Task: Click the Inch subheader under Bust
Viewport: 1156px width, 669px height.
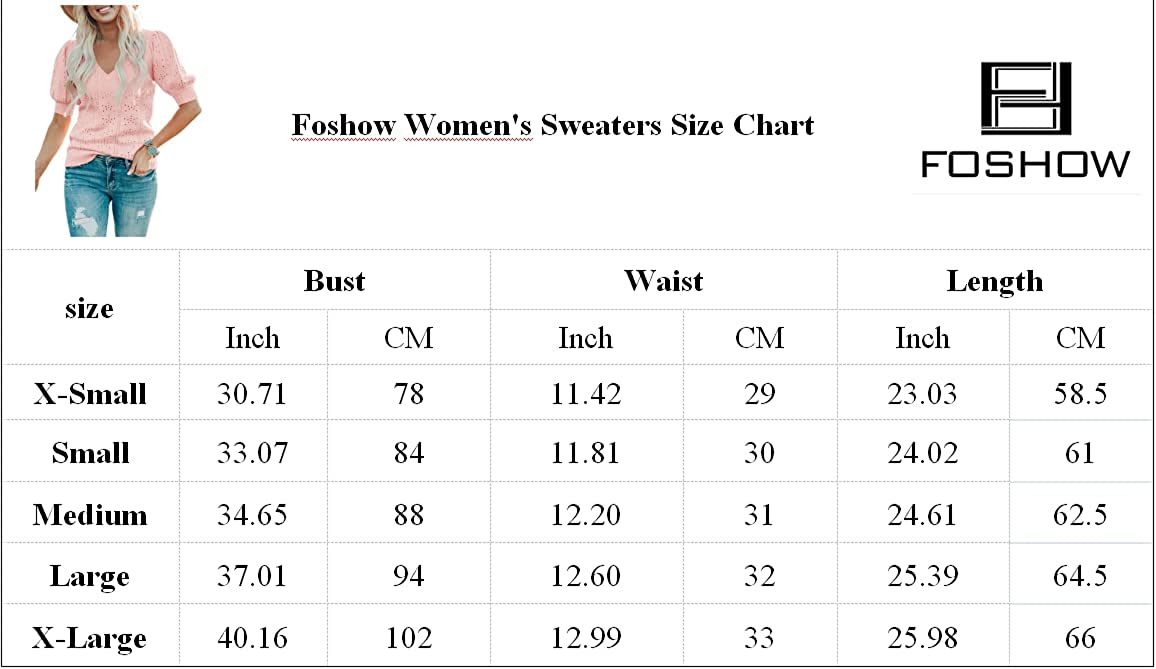Action: point(252,338)
